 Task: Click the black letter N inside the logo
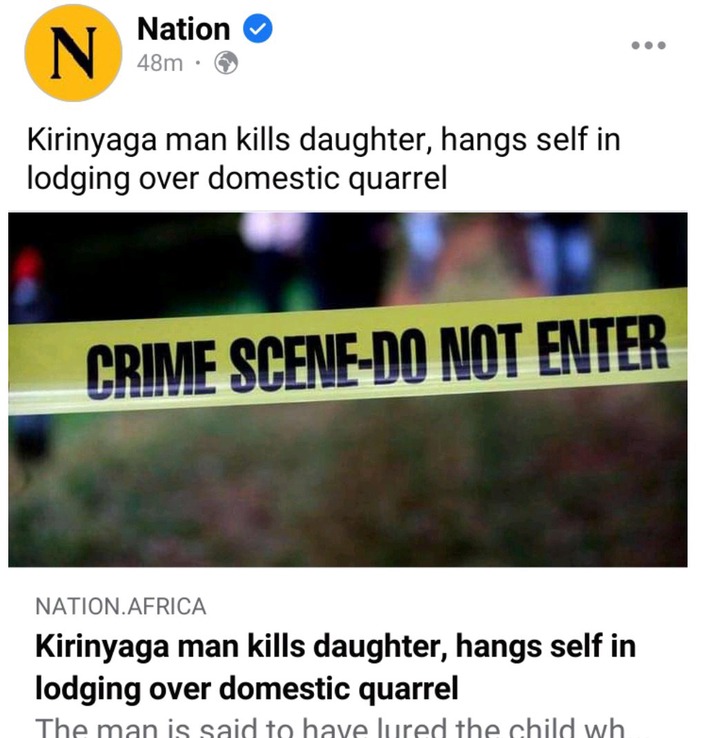click(x=73, y=53)
